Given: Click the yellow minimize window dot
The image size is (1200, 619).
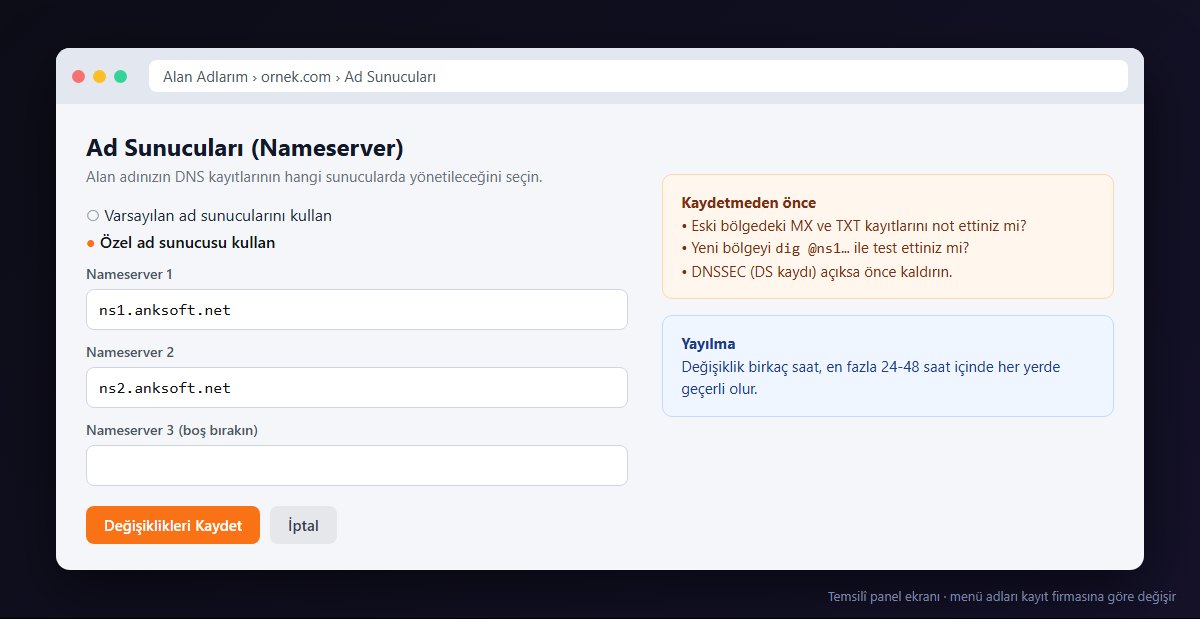Looking at the screenshot, I should point(100,76).
